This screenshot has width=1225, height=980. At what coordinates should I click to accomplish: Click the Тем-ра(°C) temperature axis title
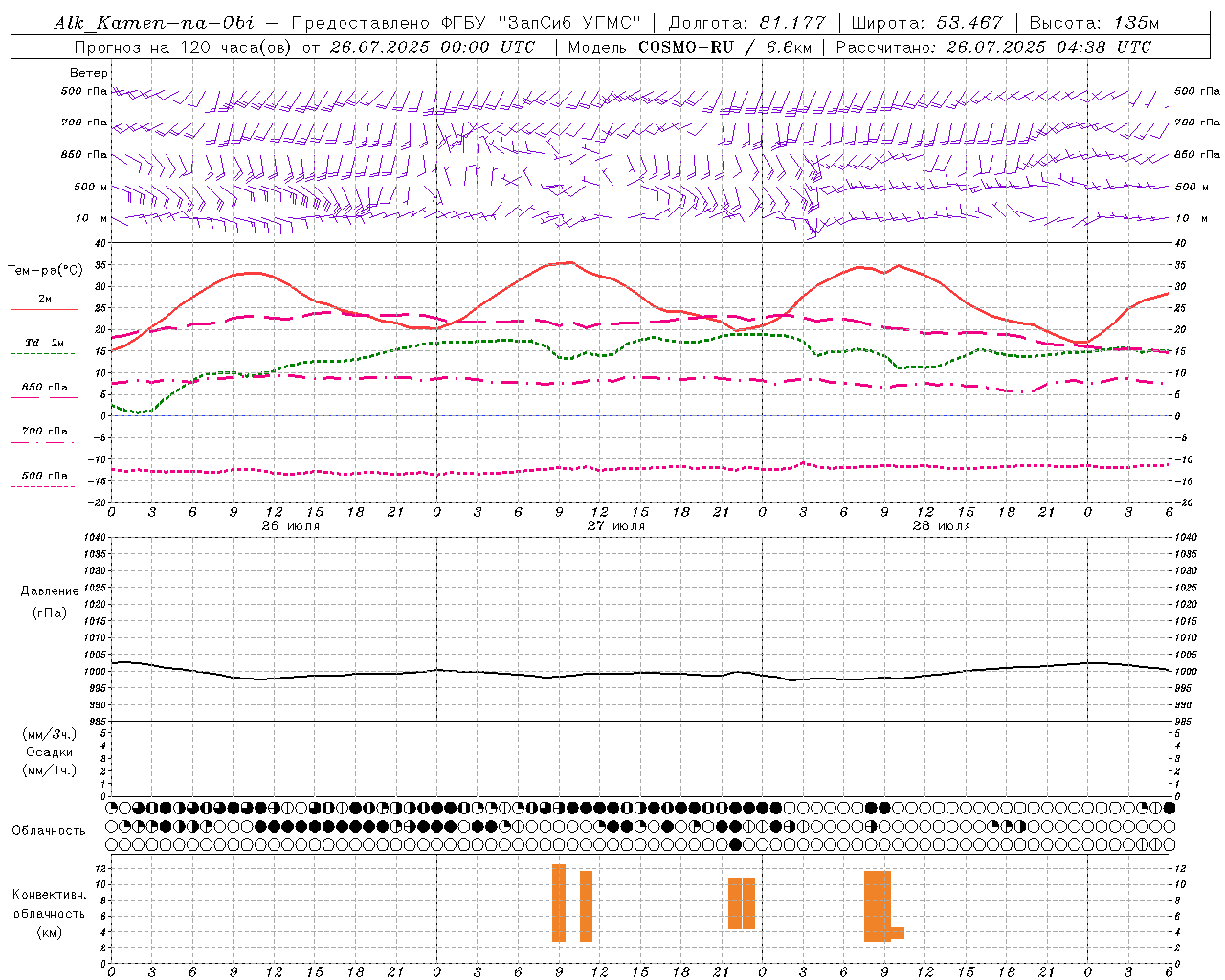tap(45, 271)
